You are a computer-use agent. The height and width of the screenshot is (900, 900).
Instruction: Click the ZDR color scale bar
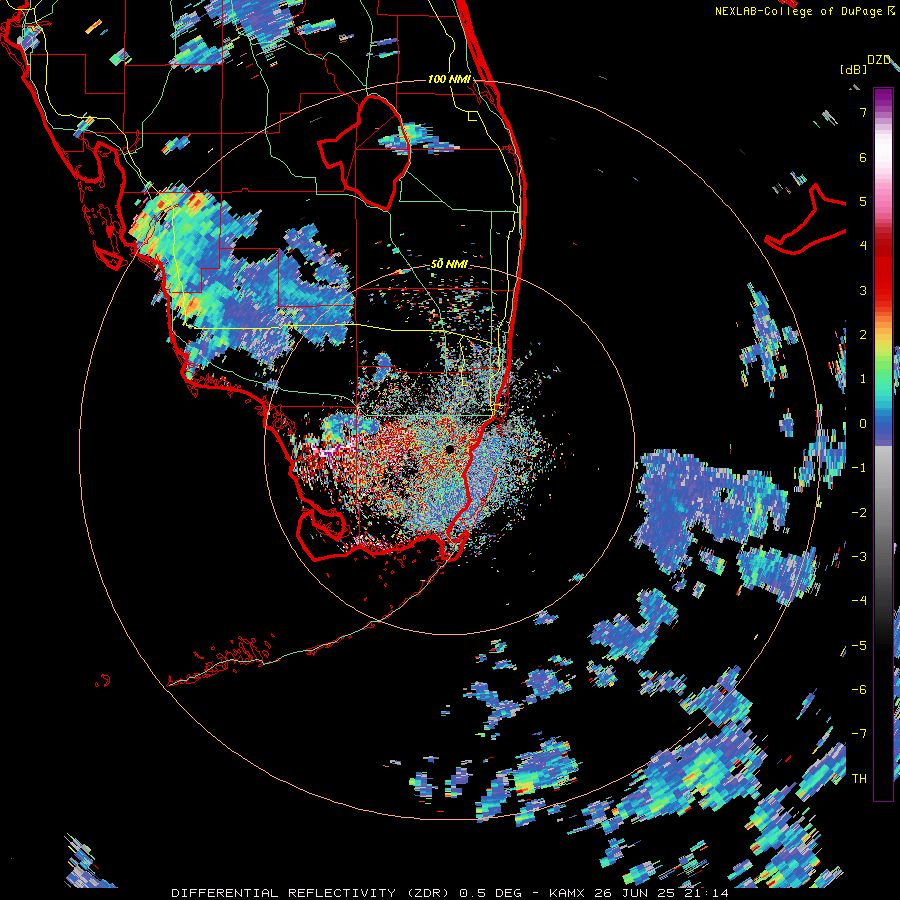883,444
